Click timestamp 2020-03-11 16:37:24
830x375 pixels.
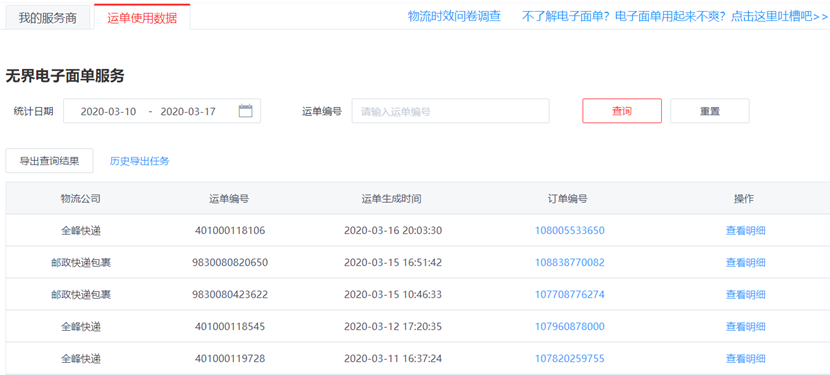(x=393, y=359)
